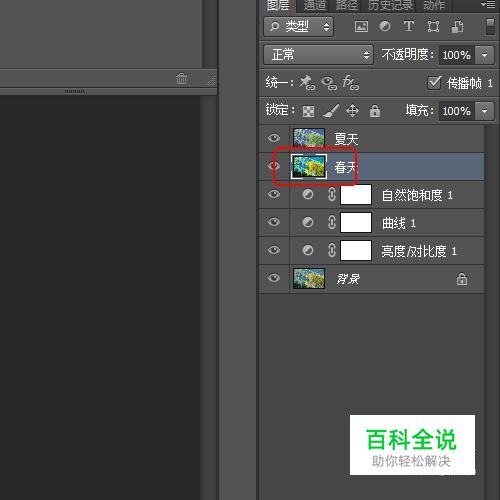Viewport: 500px width, 500px height.
Task: Open the 类型 filter dropdown
Action: [x=298, y=26]
